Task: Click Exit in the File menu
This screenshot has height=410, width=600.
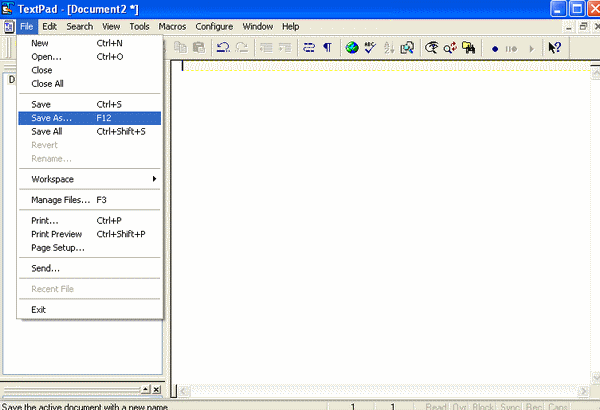Action: (x=90, y=310)
